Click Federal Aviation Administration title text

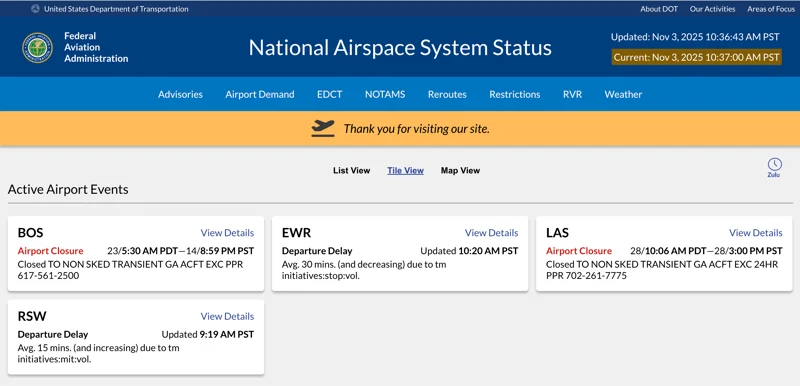96,47
